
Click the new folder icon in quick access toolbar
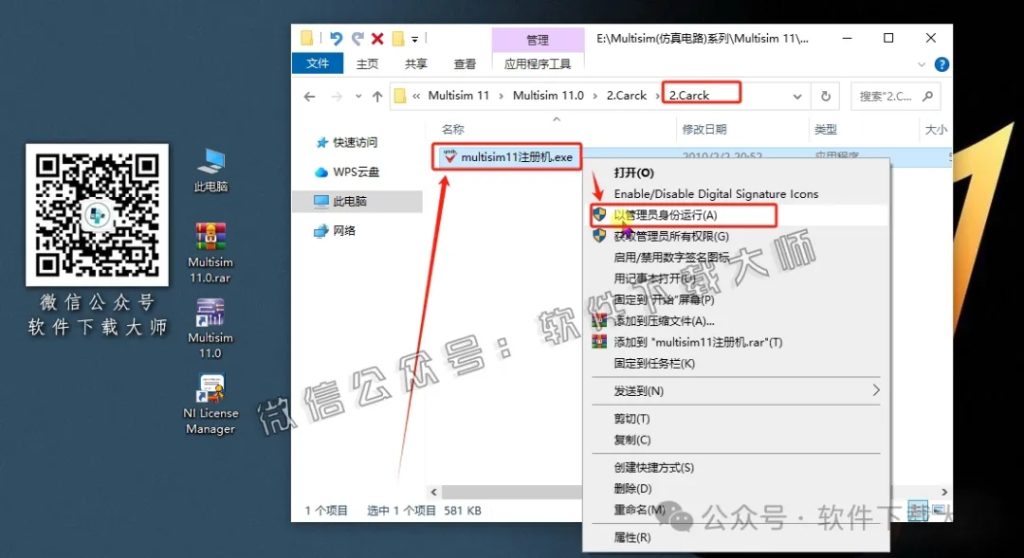click(398, 39)
